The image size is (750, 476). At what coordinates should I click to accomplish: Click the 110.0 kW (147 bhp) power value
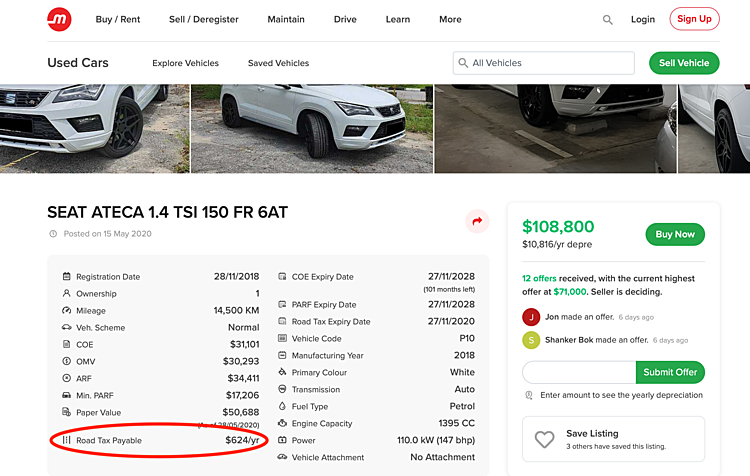click(436, 440)
